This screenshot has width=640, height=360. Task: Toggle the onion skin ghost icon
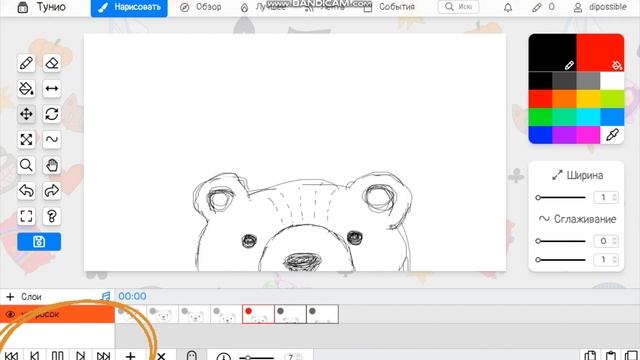(x=192, y=356)
